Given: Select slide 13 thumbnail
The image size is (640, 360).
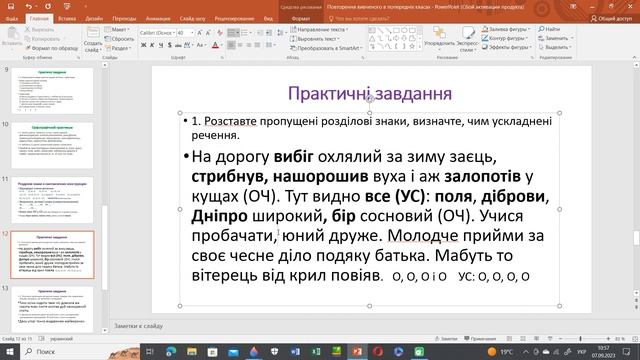Looking at the screenshot, I should coord(52,309).
